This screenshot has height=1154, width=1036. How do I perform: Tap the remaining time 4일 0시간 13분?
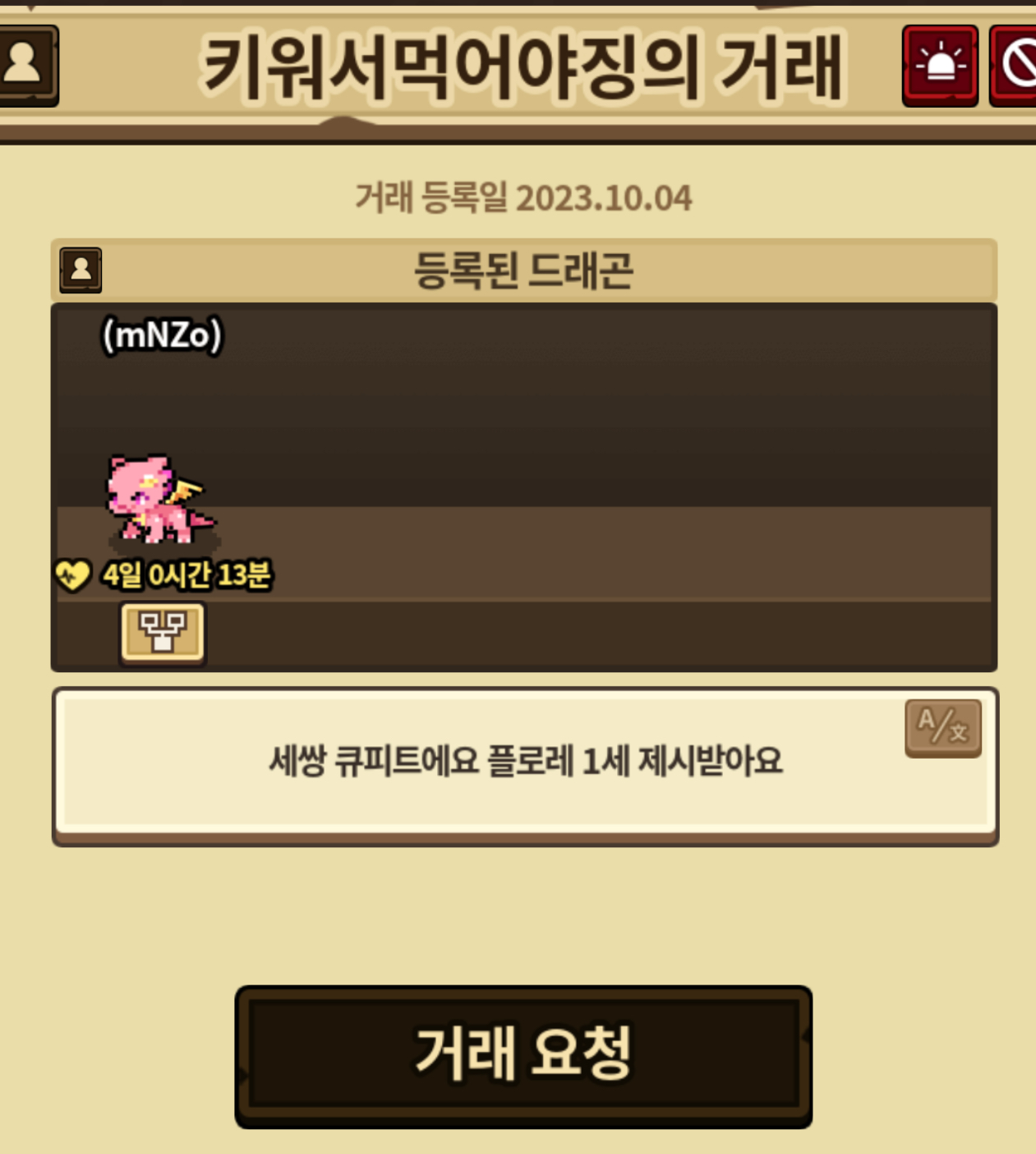coord(186,575)
